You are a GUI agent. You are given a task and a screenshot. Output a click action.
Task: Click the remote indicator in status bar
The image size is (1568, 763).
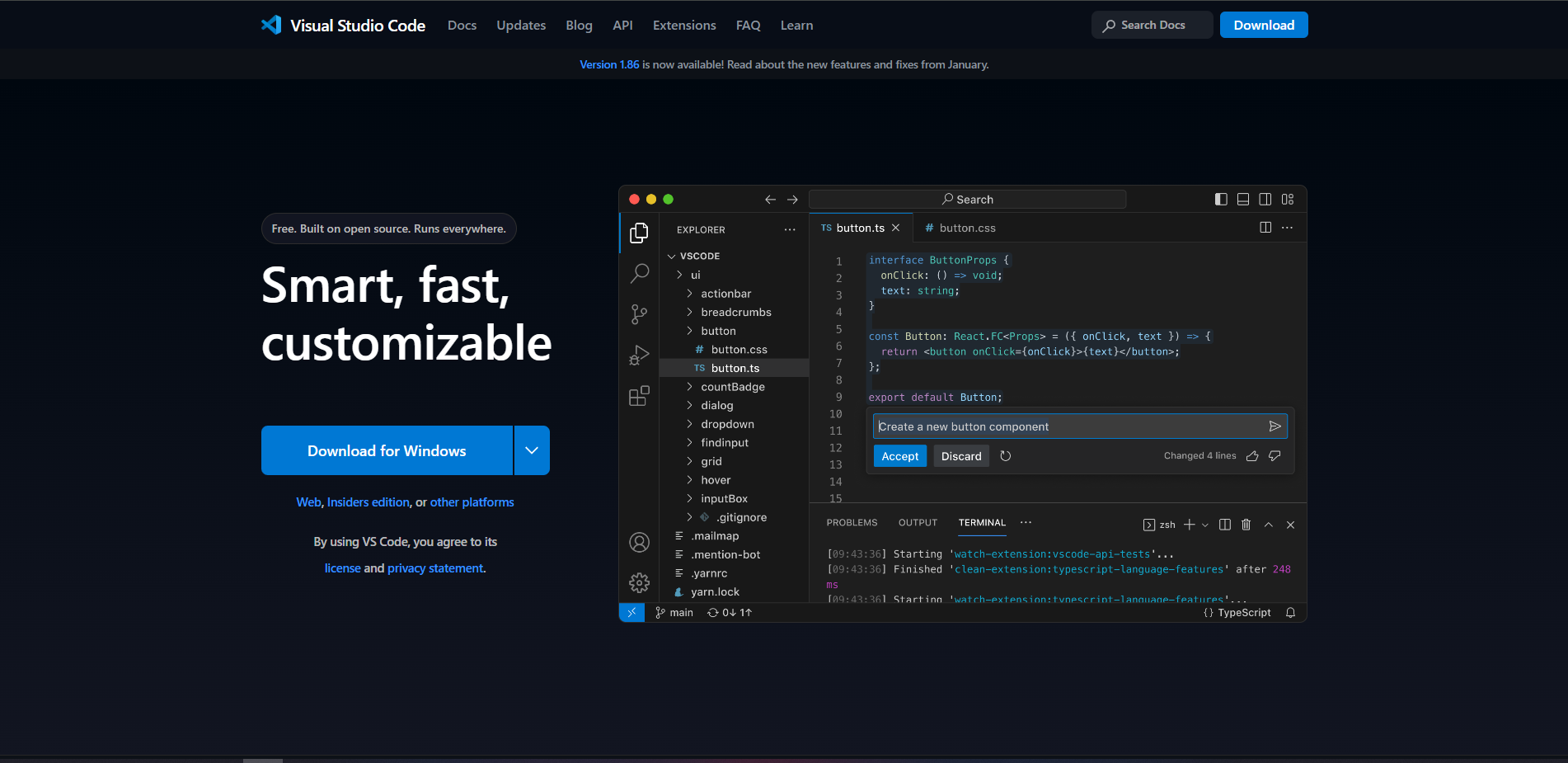pos(631,613)
